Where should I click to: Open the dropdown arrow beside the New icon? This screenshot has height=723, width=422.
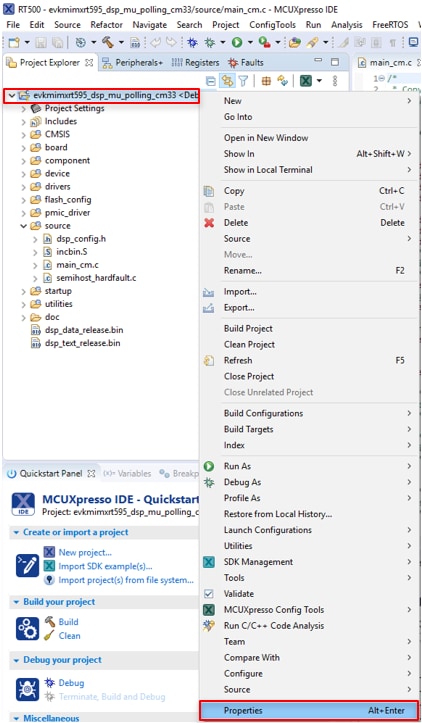pos(27,43)
